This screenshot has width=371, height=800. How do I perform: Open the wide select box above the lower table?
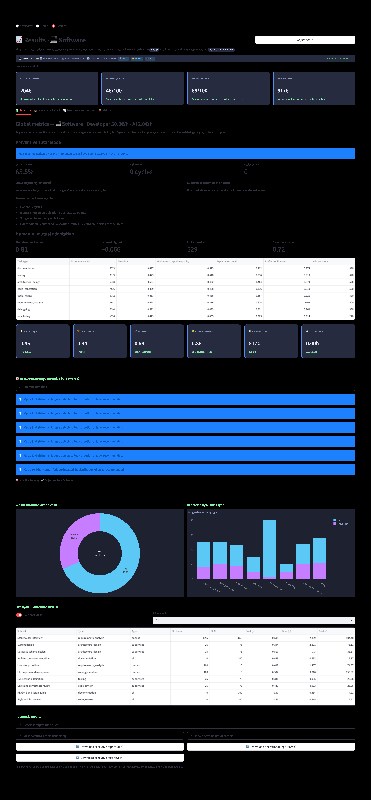tap(254, 620)
